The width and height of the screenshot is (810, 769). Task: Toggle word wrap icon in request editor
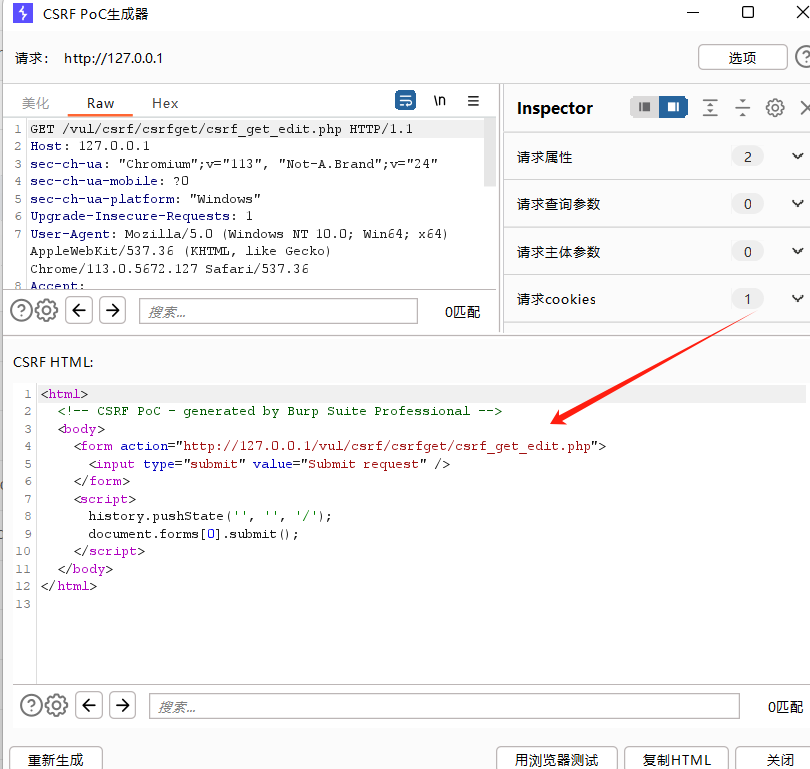pos(406,100)
